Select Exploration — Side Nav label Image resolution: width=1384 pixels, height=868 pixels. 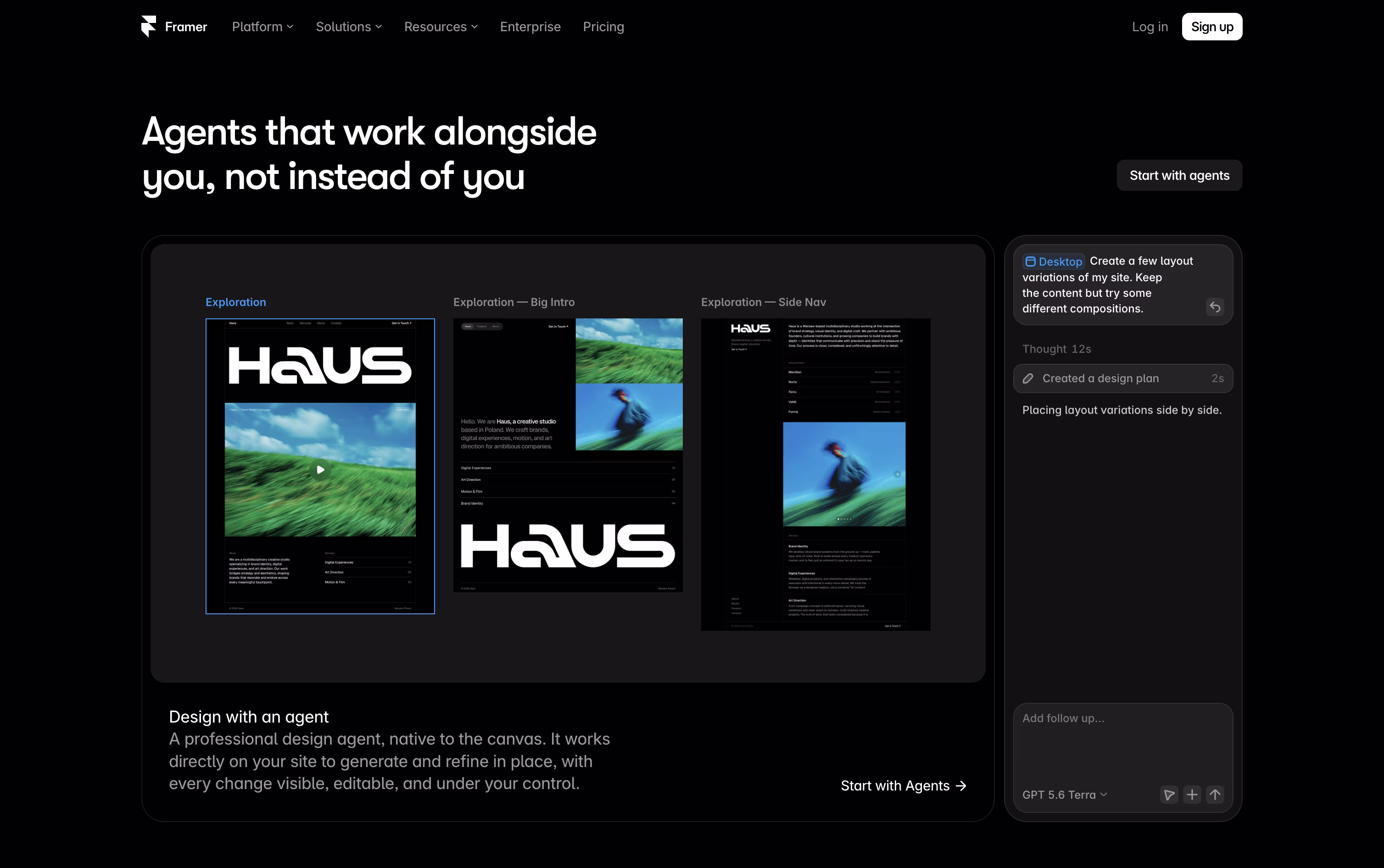pos(763,302)
